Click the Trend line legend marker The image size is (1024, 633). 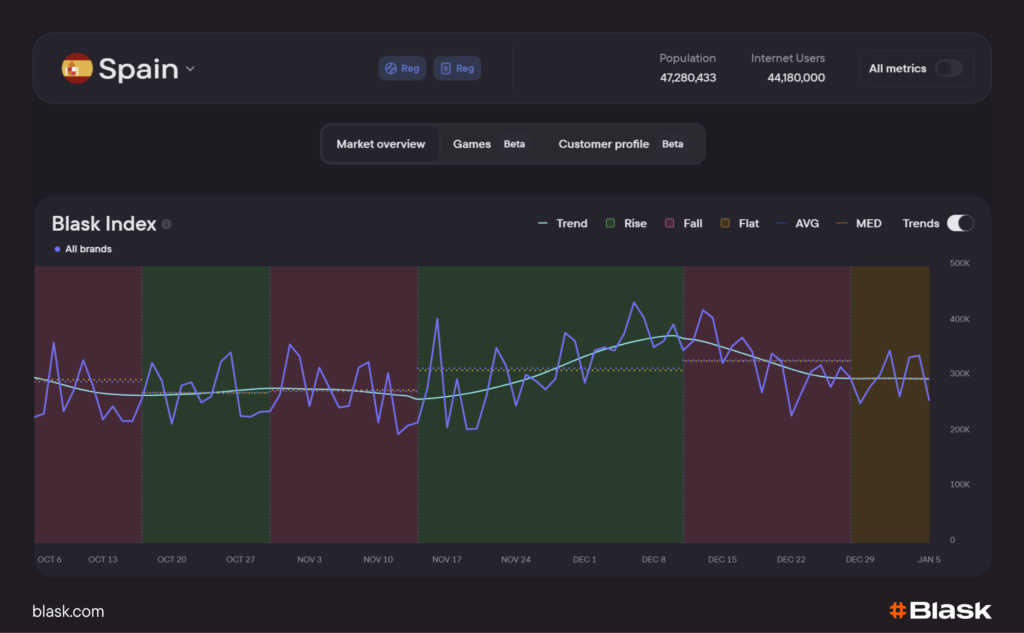pos(543,224)
